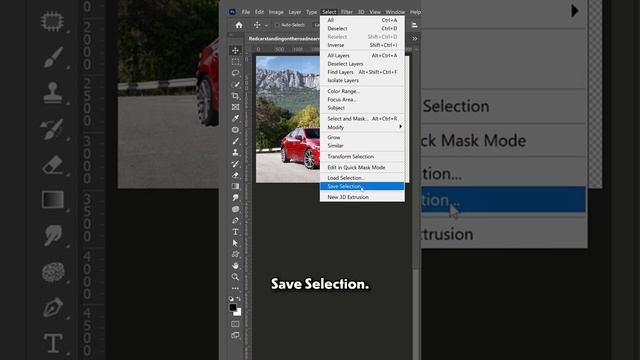Choose Select and Mask in the menu

(362, 119)
